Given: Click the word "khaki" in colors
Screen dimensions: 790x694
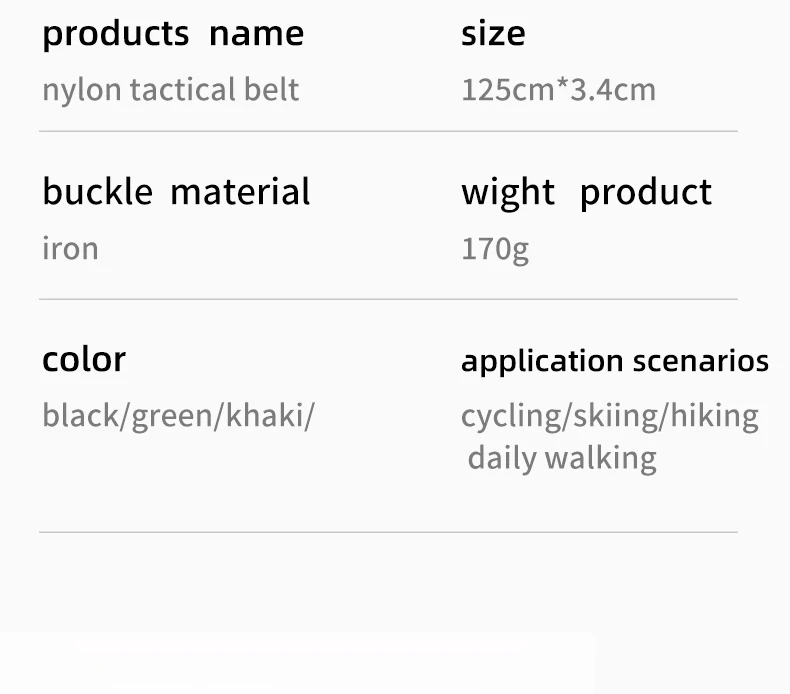Looking at the screenshot, I should click(265, 415).
